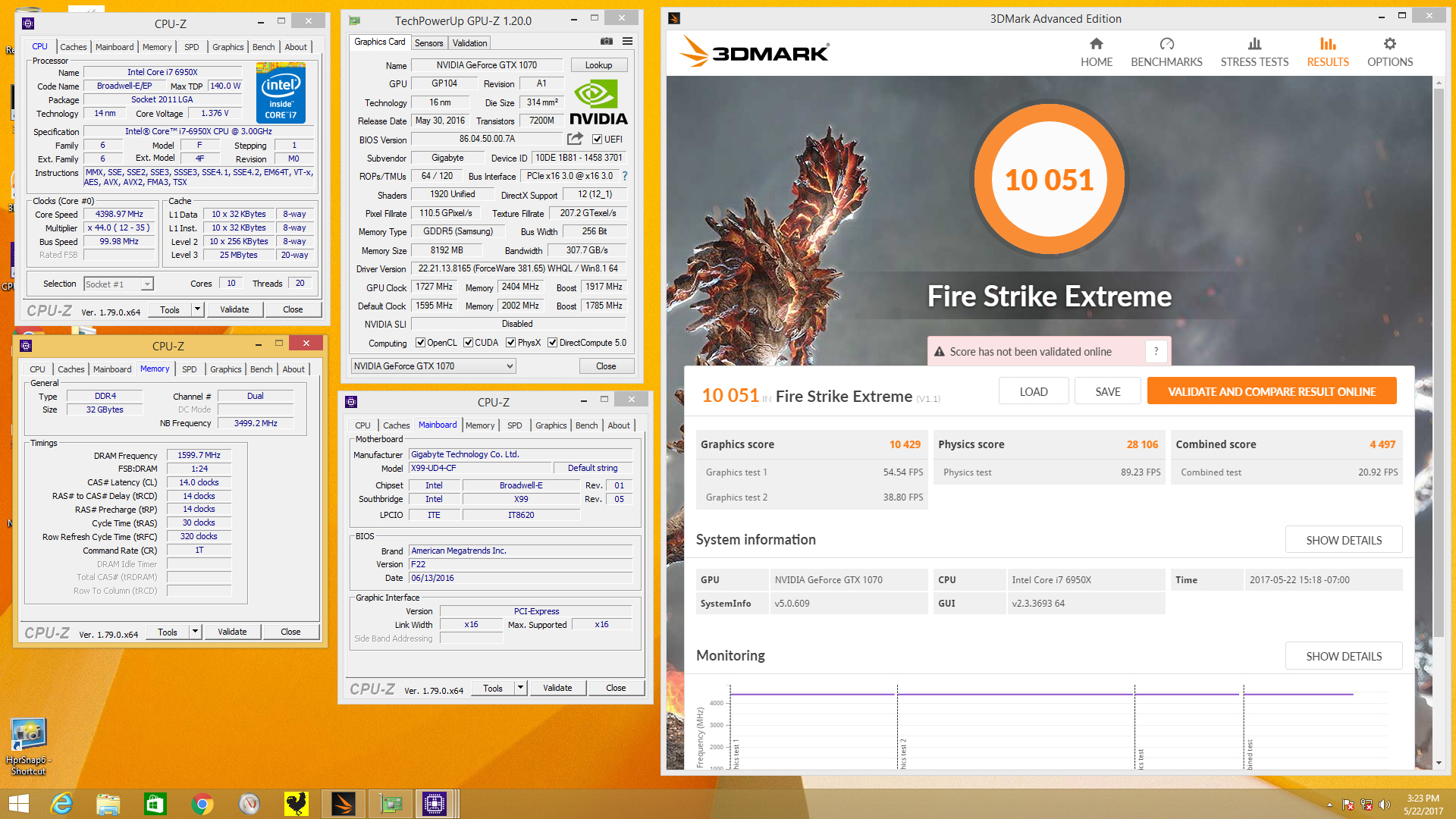
Task: Click the Windows Start button
Action: (18, 804)
